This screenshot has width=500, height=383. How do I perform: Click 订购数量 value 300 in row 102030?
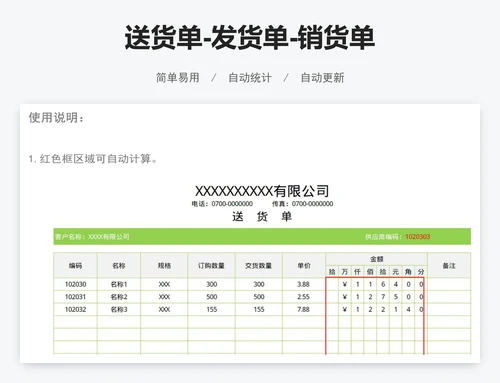[211, 284]
